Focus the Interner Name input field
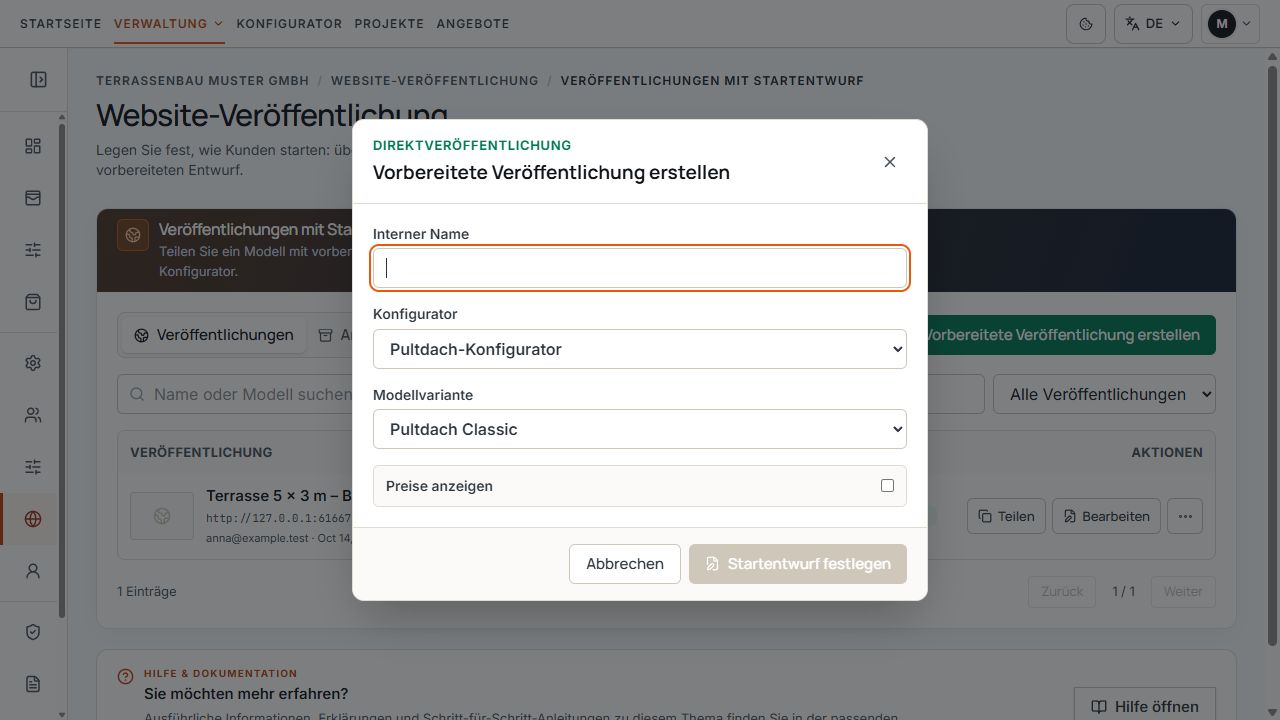The width and height of the screenshot is (1280, 720). coord(640,268)
